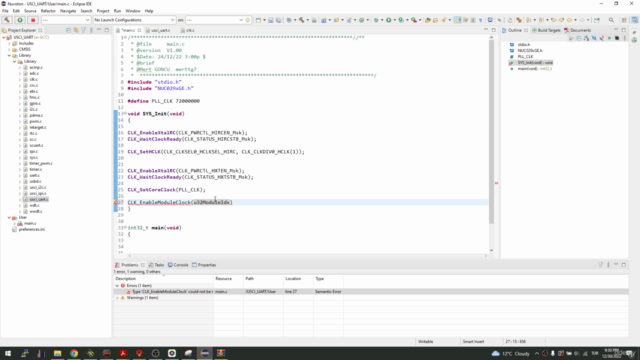Click the Save icon in the toolbar
This screenshot has width=640, height=360.
271,20
